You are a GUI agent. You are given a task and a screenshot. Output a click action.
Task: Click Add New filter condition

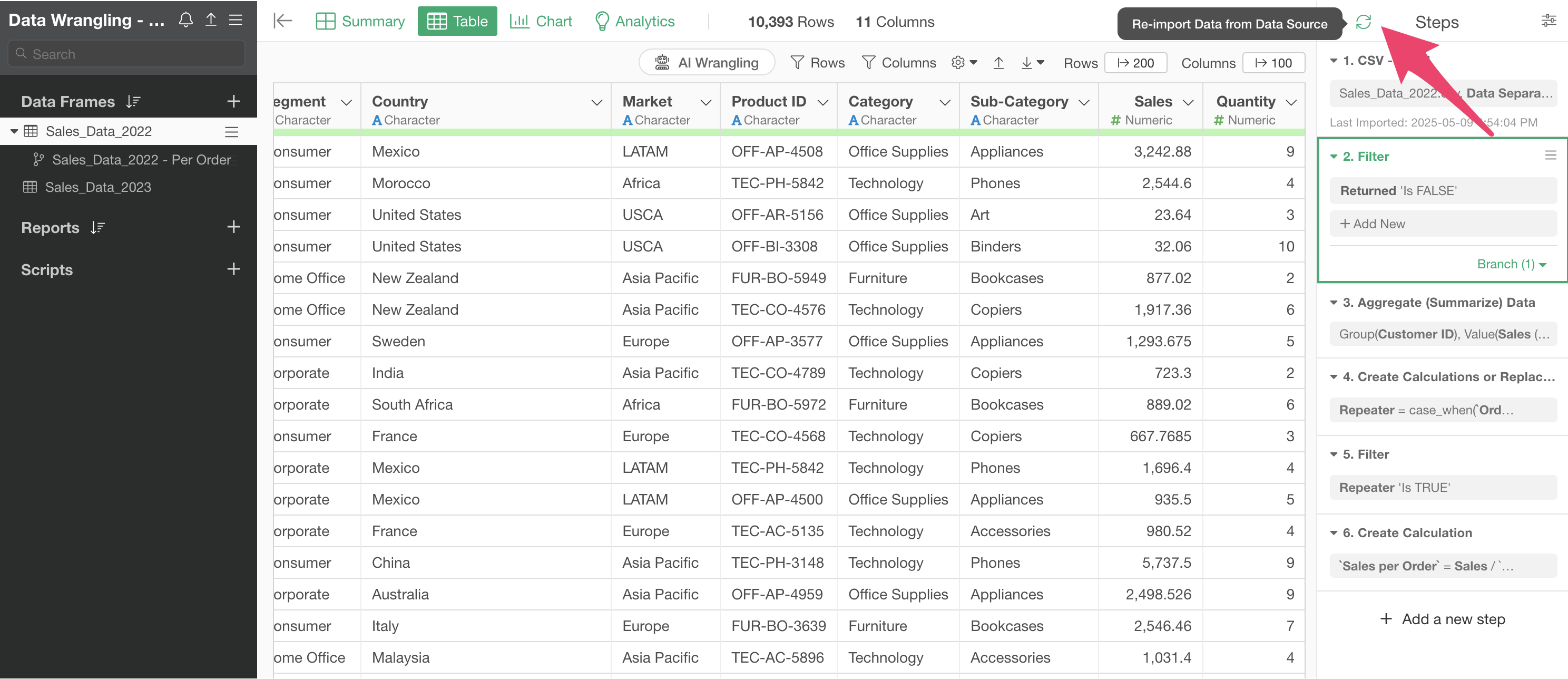click(x=1443, y=224)
